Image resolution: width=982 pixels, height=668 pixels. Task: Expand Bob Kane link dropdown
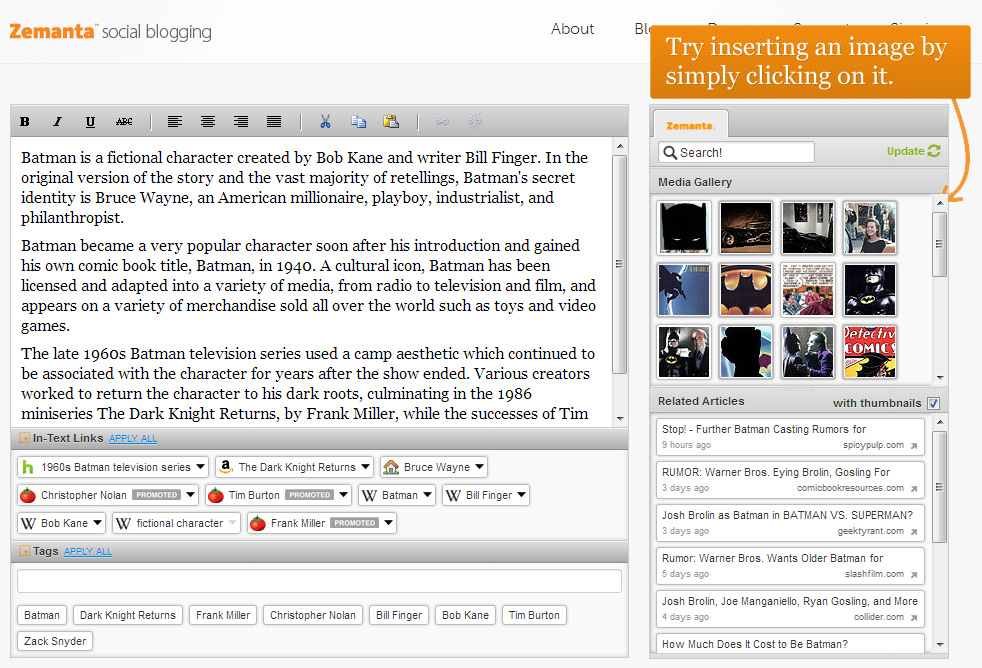[x=98, y=522]
